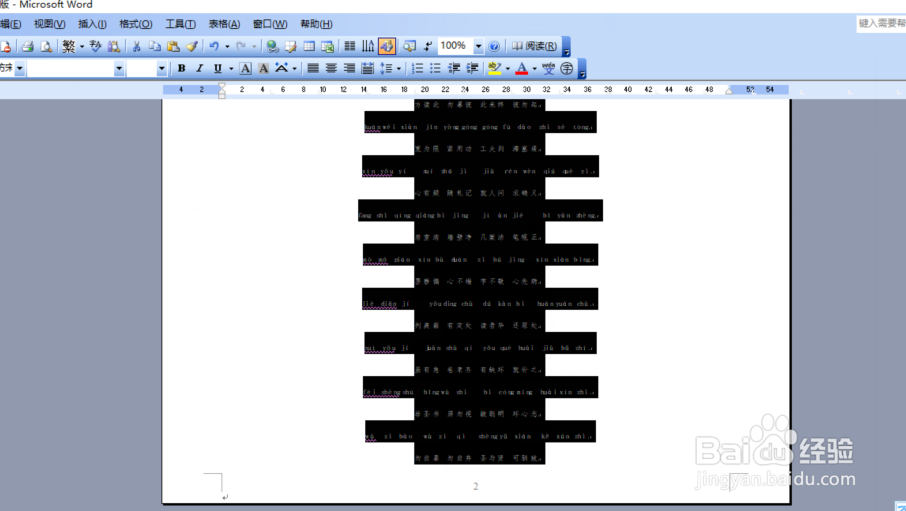This screenshot has width=906, height=511.
Task: Apply numbered list
Action: click(x=417, y=68)
